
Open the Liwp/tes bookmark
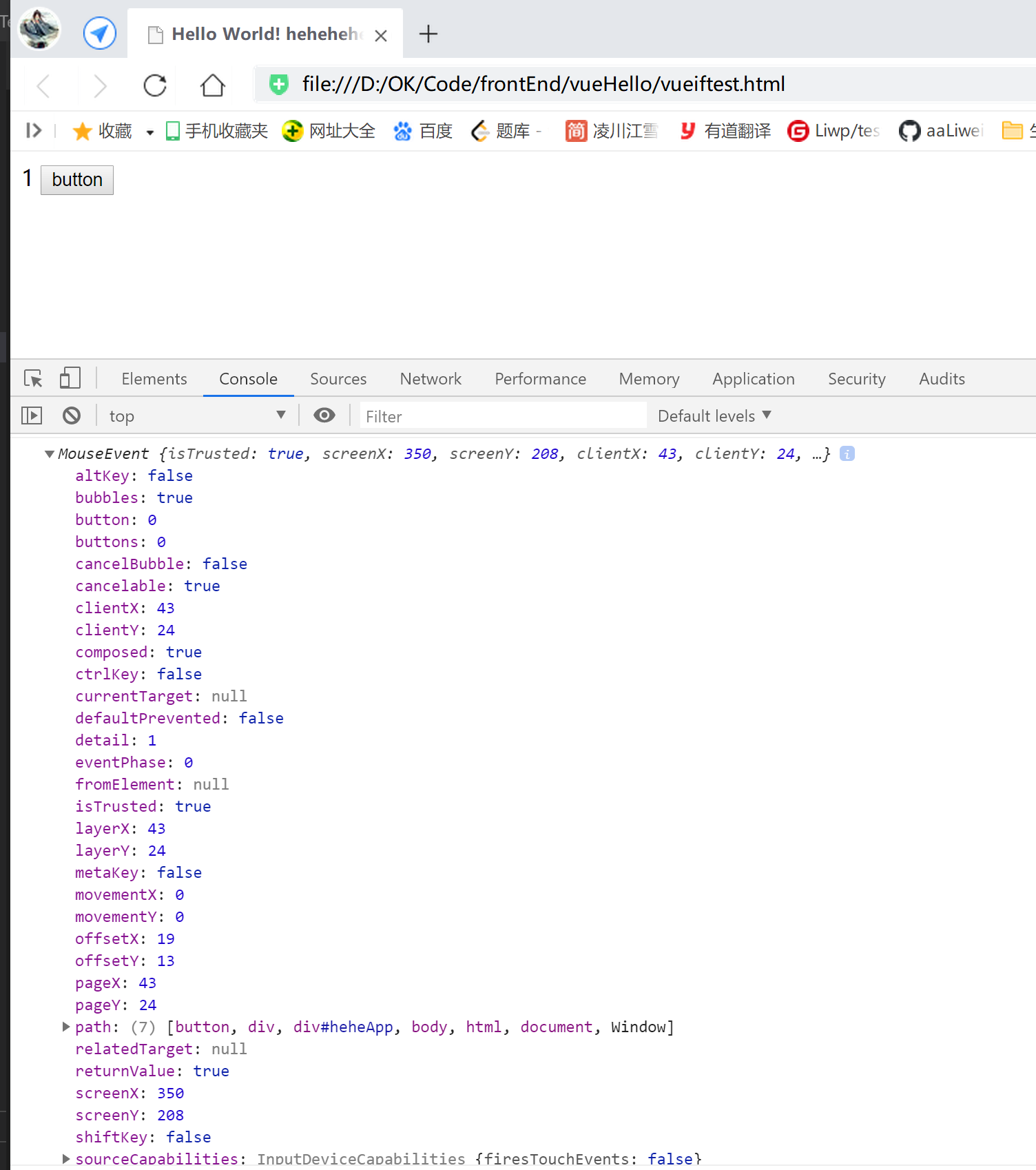[x=834, y=131]
